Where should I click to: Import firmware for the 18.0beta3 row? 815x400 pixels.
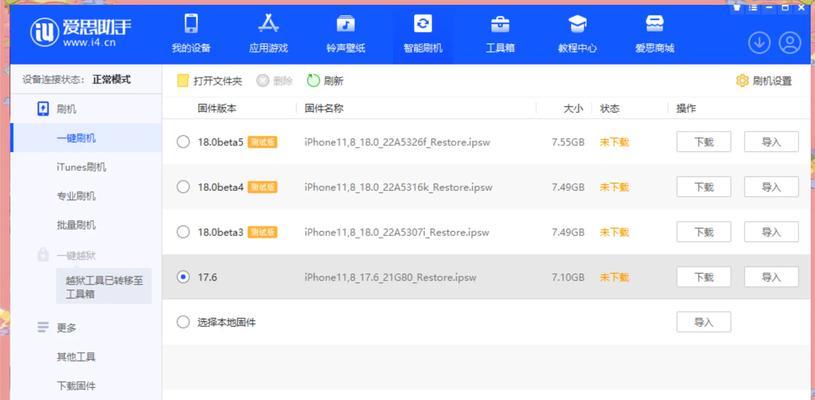pyautogui.click(x=771, y=232)
